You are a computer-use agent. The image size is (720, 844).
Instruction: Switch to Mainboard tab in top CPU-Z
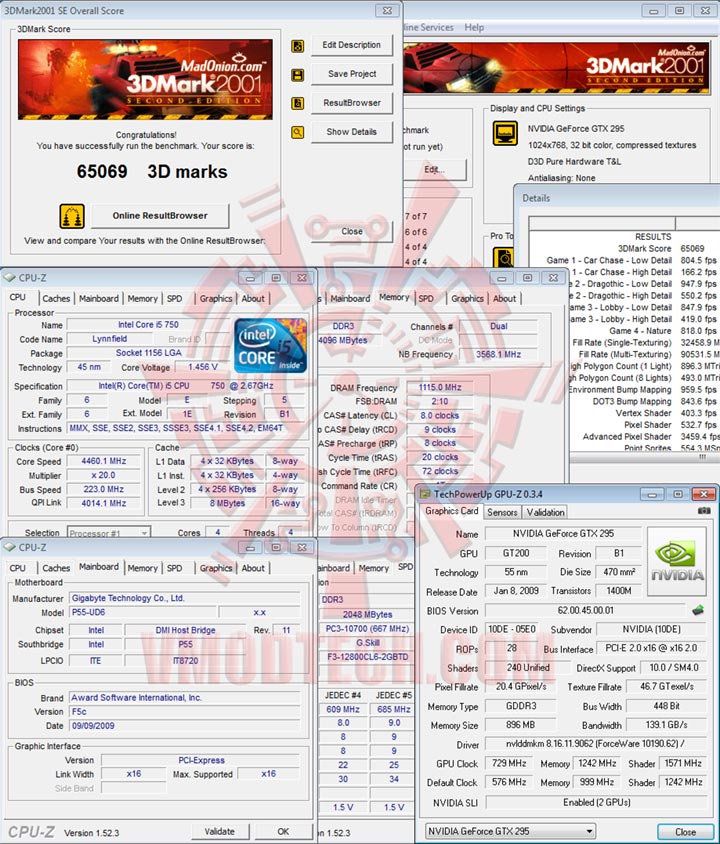[x=98, y=299]
